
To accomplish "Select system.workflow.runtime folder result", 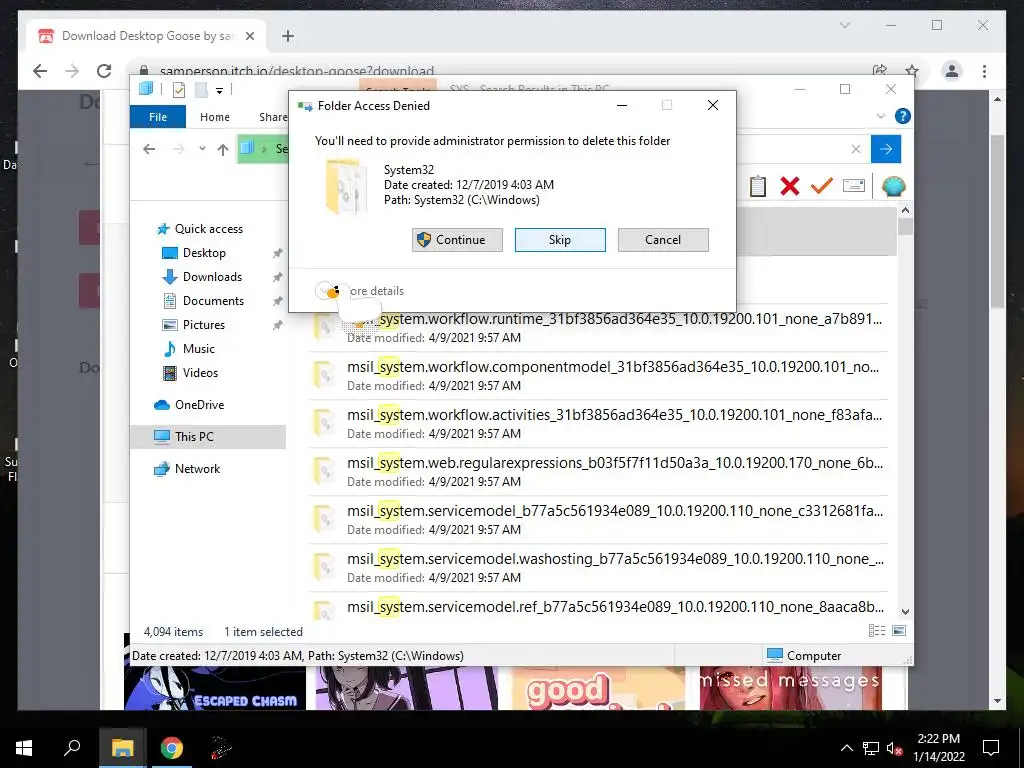I will click(x=598, y=328).
